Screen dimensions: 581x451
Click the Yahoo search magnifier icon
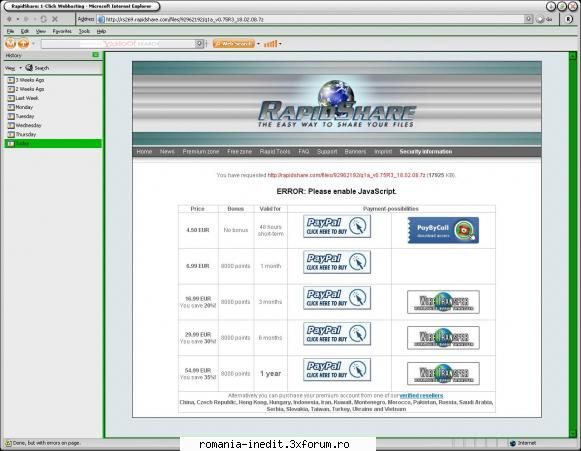coord(199,44)
